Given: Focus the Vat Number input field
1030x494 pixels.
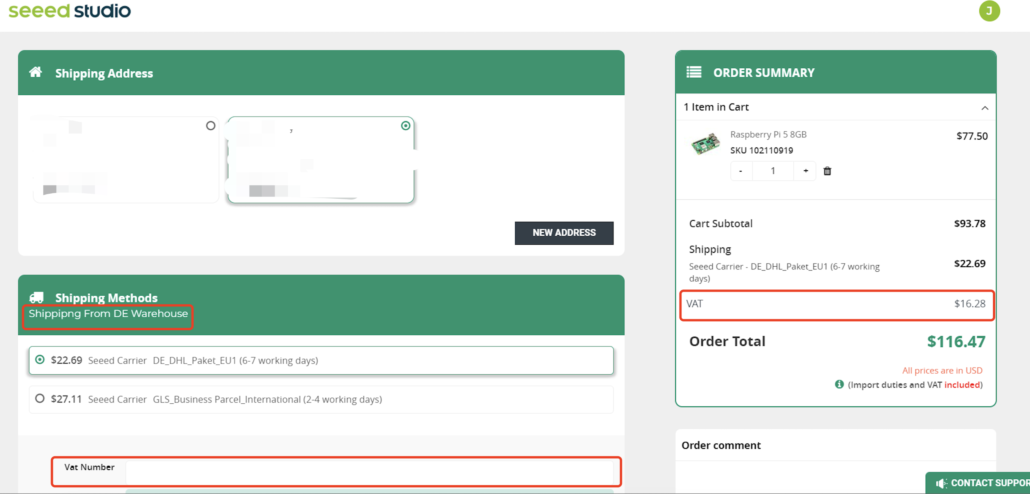Looking at the screenshot, I should (x=365, y=471).
